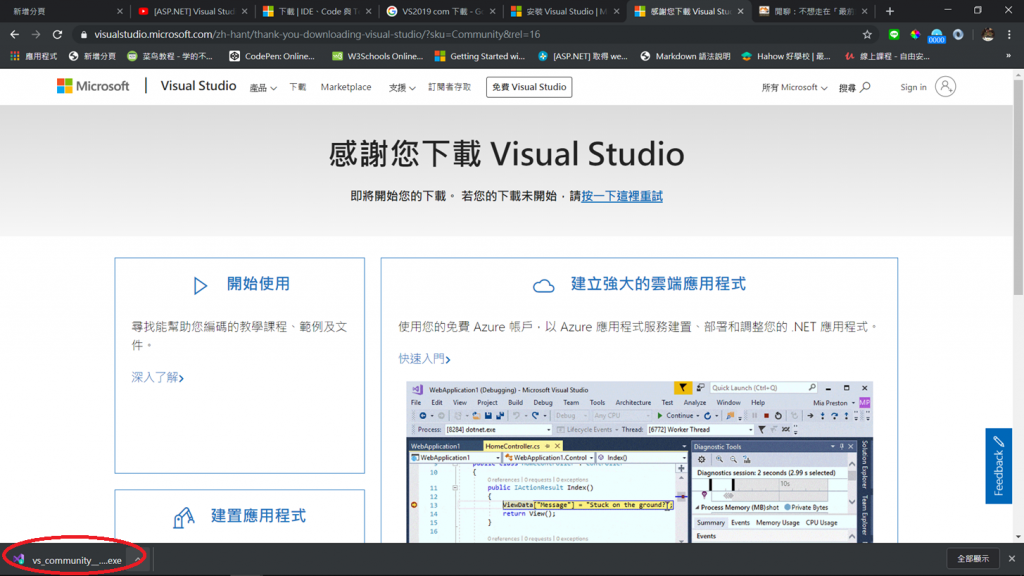Screen dimensions: 1024x576
Task: Close the VS2019.com 下載 Google tab
Action: 492,11
